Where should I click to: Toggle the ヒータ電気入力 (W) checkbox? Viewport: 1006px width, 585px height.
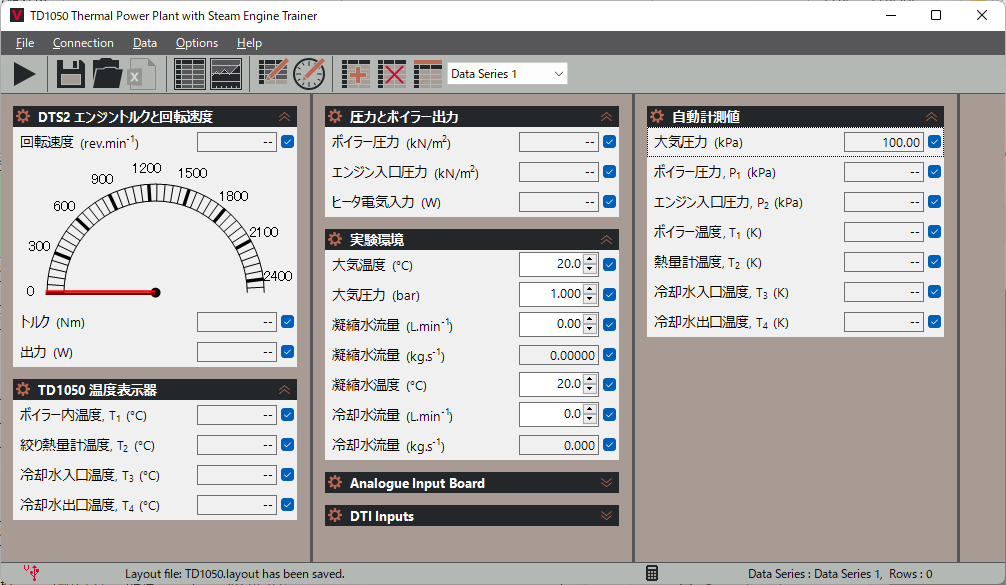[610, 201]
